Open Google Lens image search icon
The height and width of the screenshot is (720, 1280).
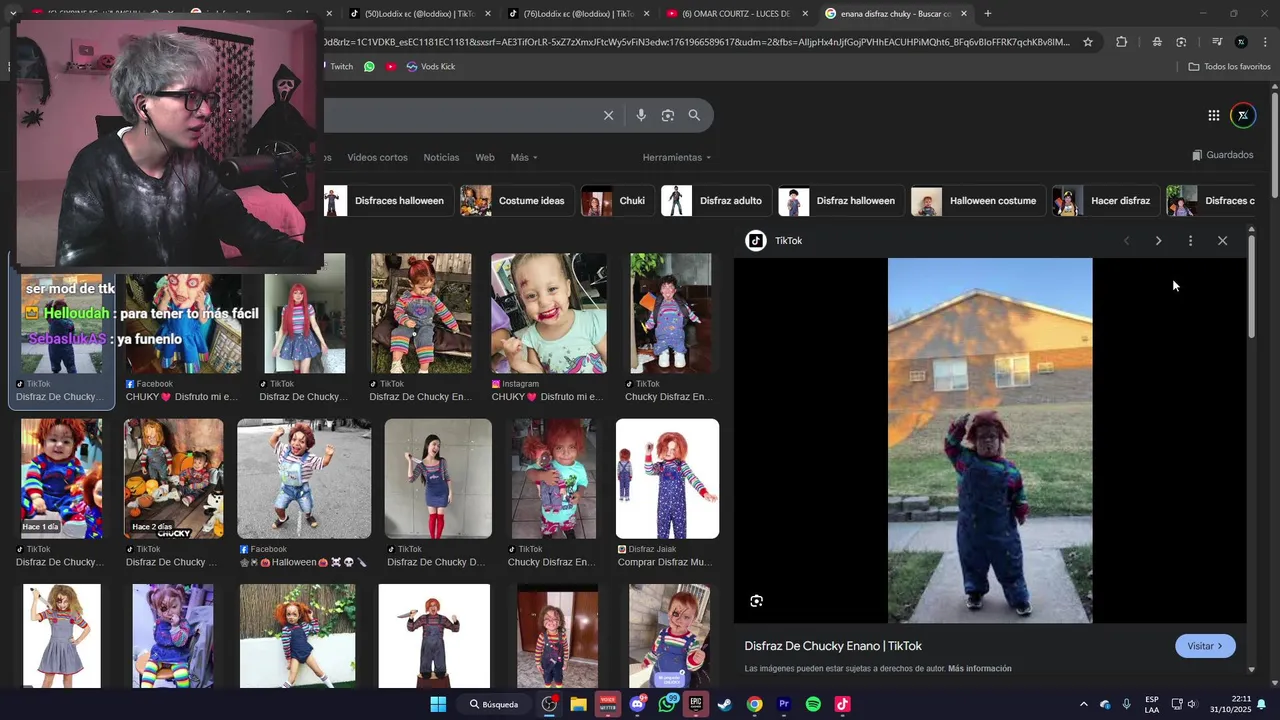pyautogui.click(x=668, y=115)
